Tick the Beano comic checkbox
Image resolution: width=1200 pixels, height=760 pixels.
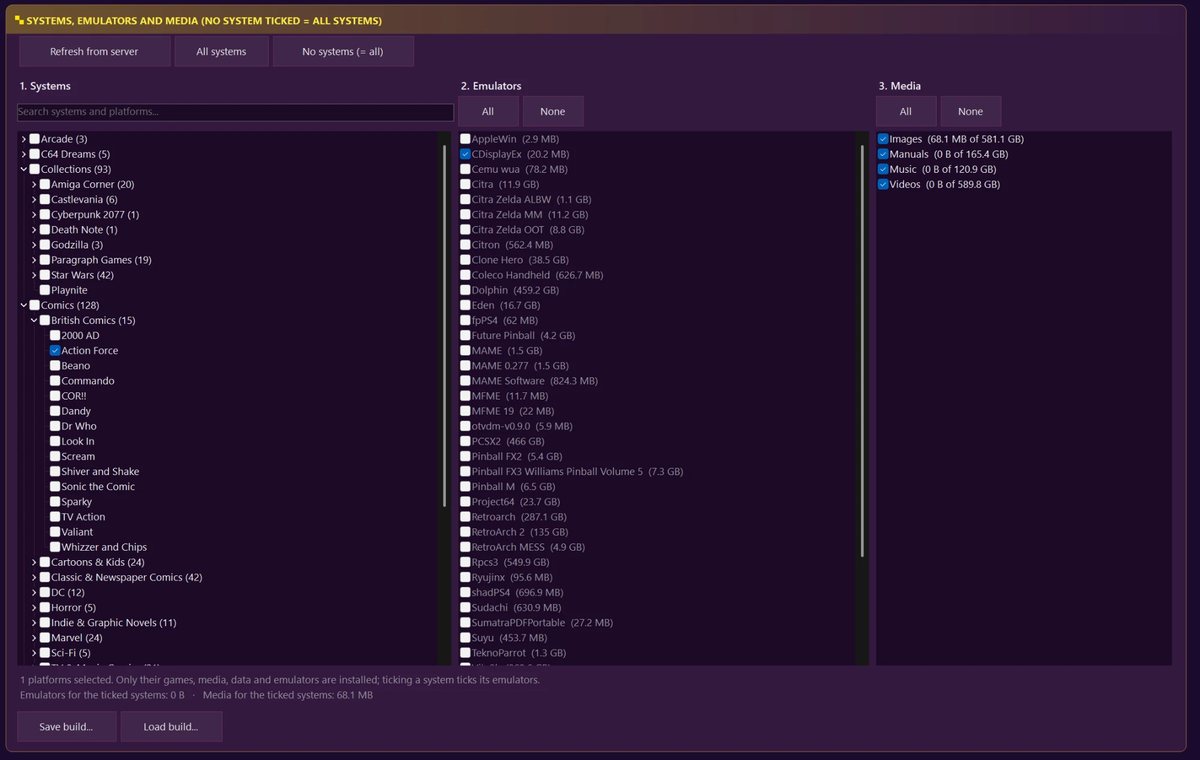[55, 366]
